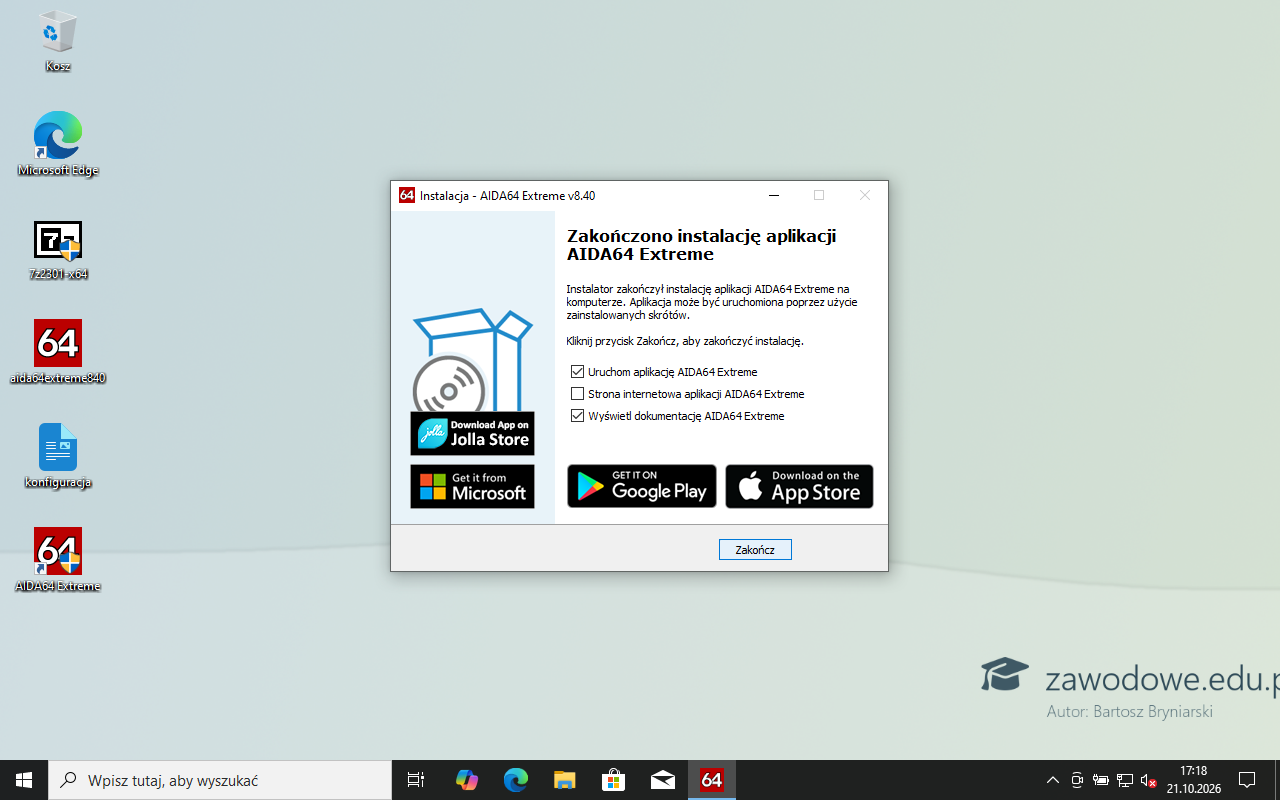Image resolution: width=1280 pixels, height=800 pixels.
Task: Select the AIDA64 Extreme desktop shortcut
Action: click(x=58, y=560)
